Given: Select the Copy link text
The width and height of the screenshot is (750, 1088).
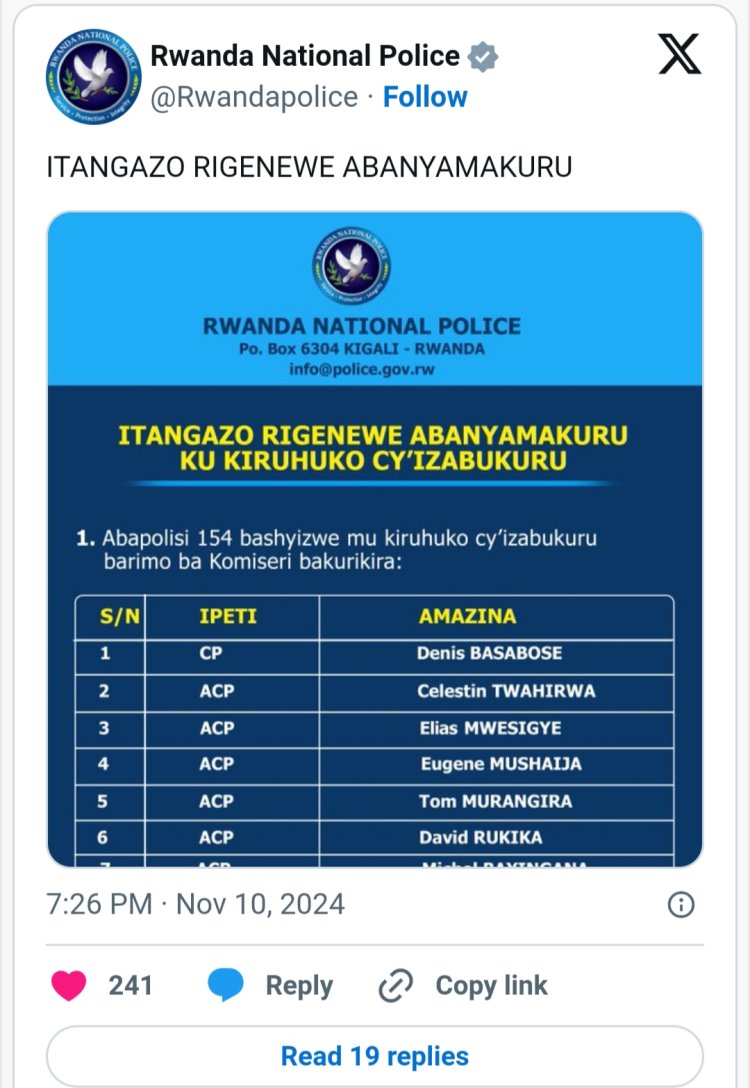Looking at the screenshot, I should pyautogui.click(x=491, y=985).
